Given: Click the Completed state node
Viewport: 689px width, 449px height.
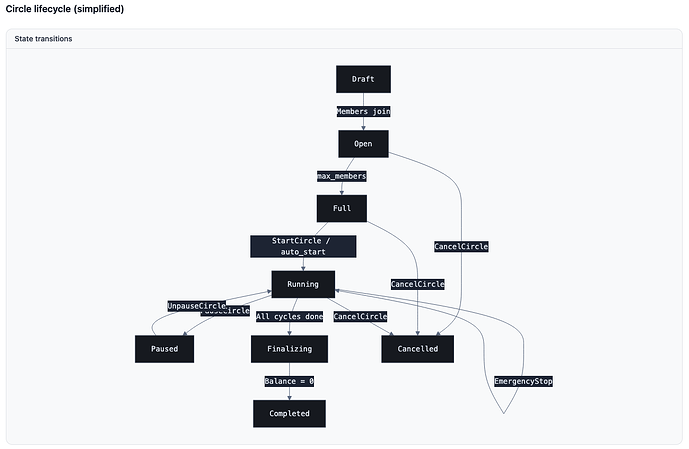Looking at the screenshot, I should pyautogui.click(x=289, y=413).
